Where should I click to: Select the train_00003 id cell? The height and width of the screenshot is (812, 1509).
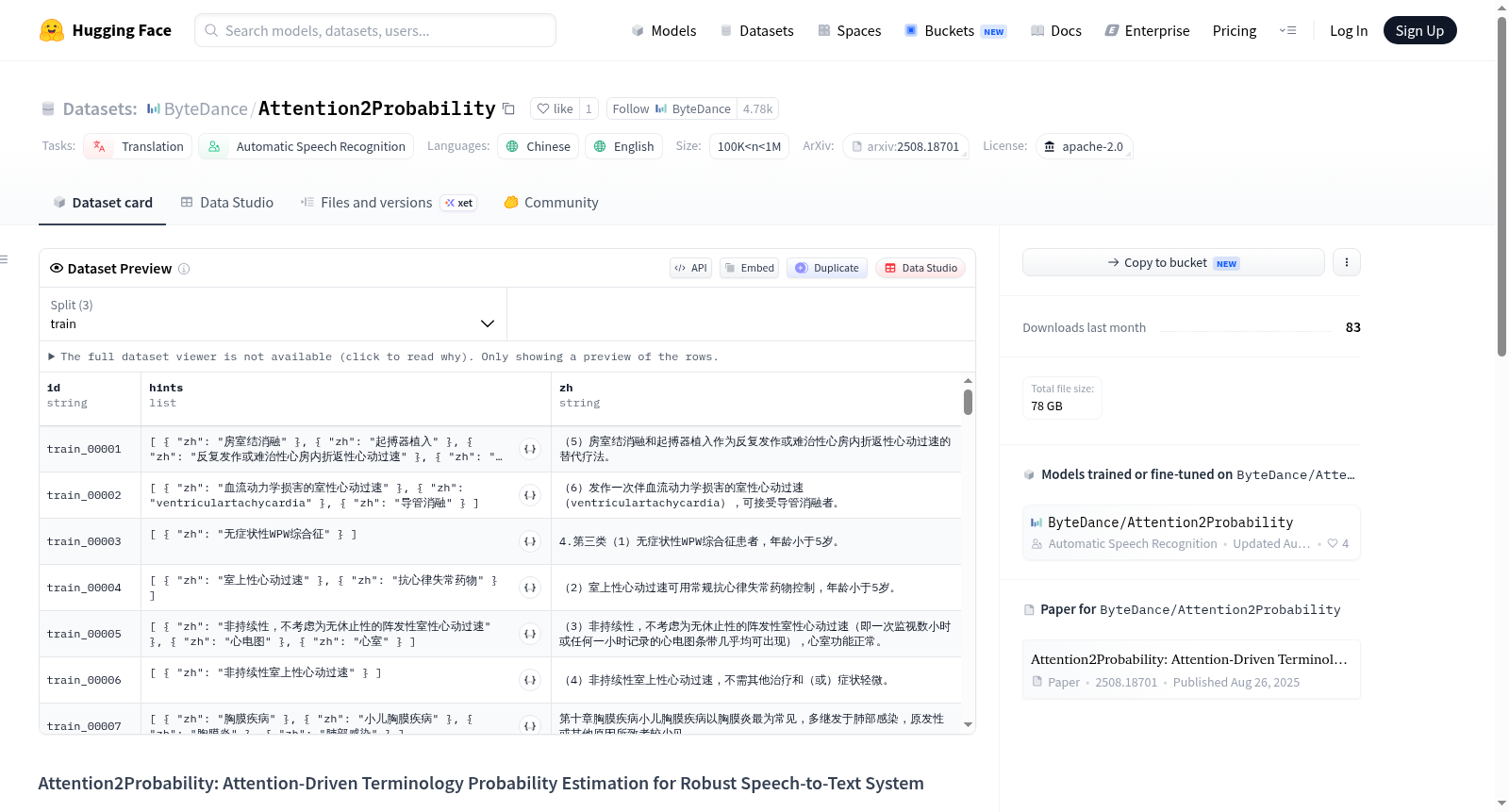click(90, 541)
